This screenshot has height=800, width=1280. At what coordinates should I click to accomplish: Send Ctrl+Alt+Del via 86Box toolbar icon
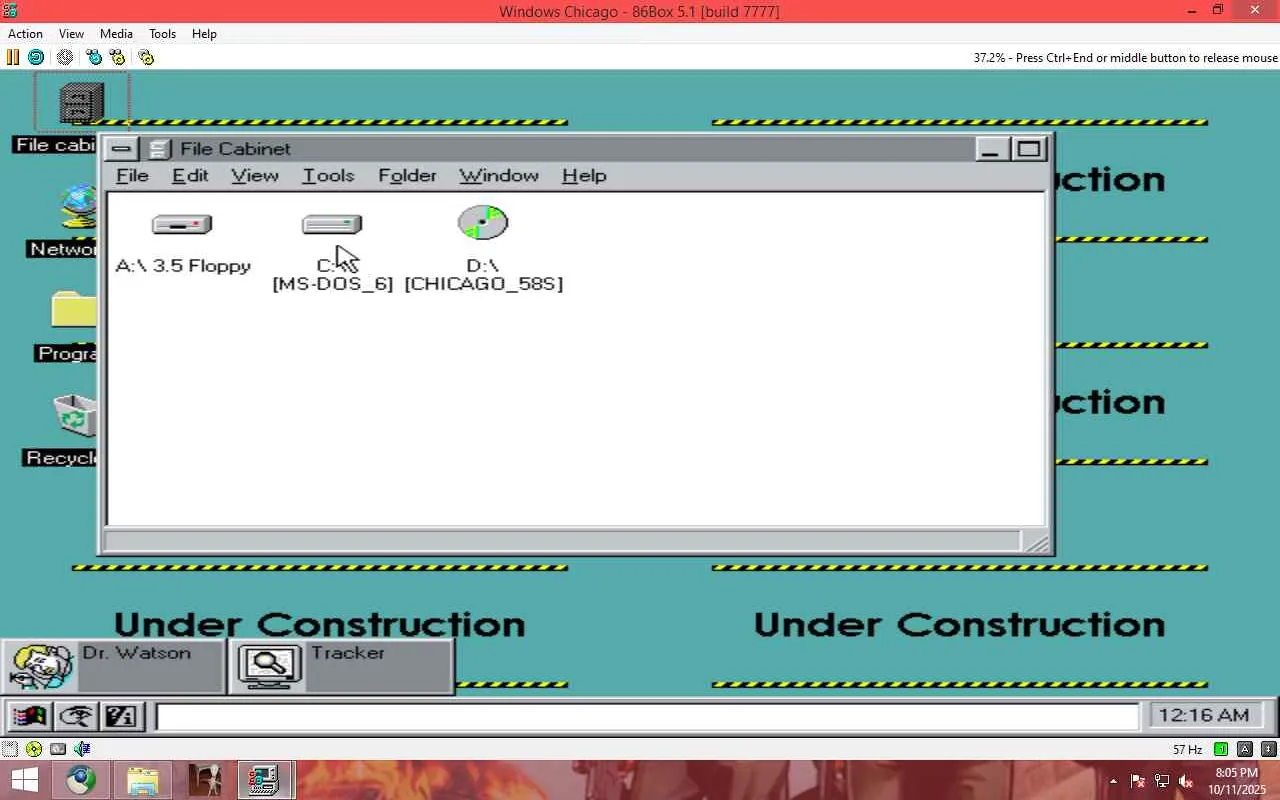(94, 57)
